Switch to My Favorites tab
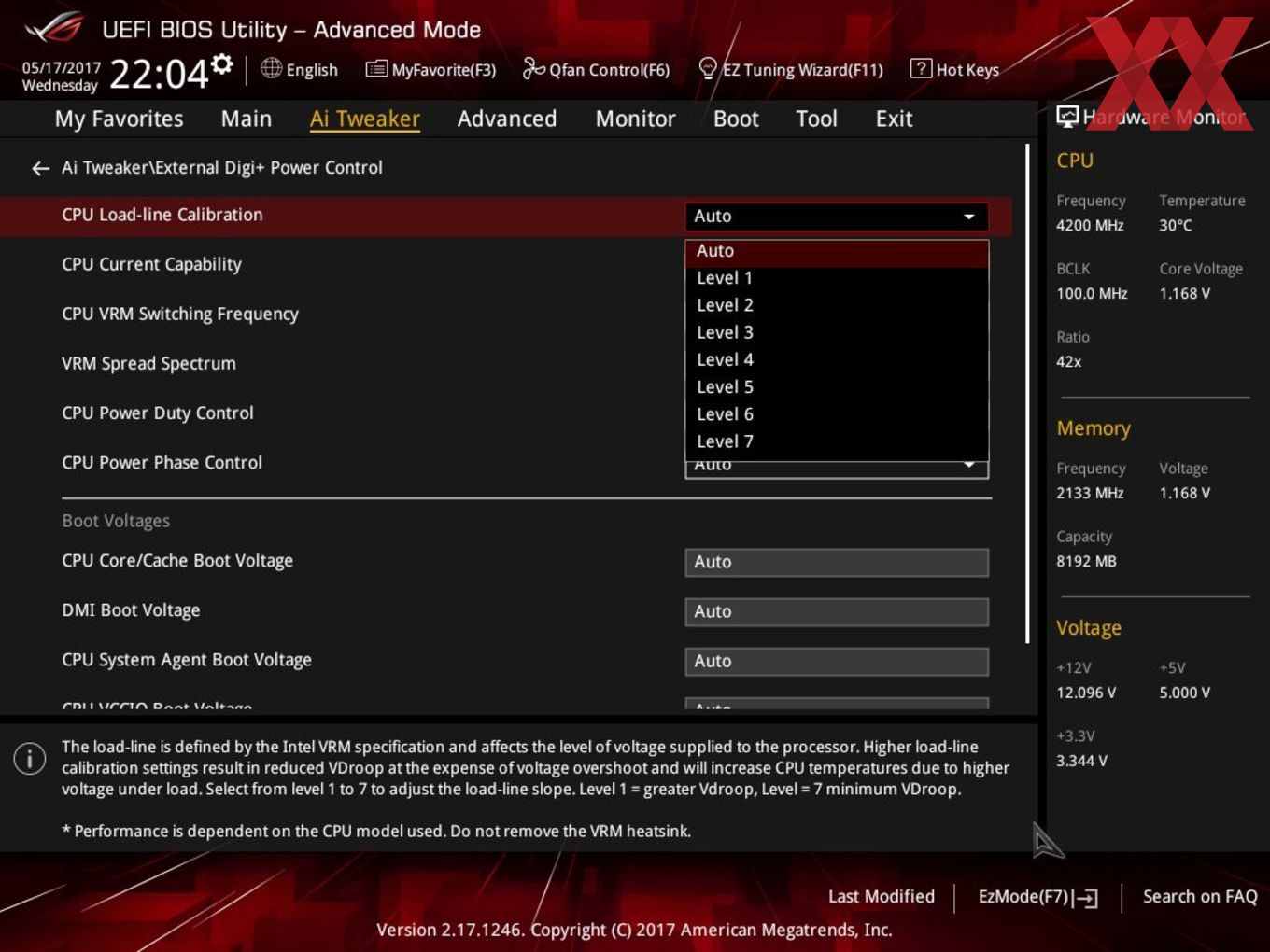This screenshot has height=952, width=1270. 119,119
